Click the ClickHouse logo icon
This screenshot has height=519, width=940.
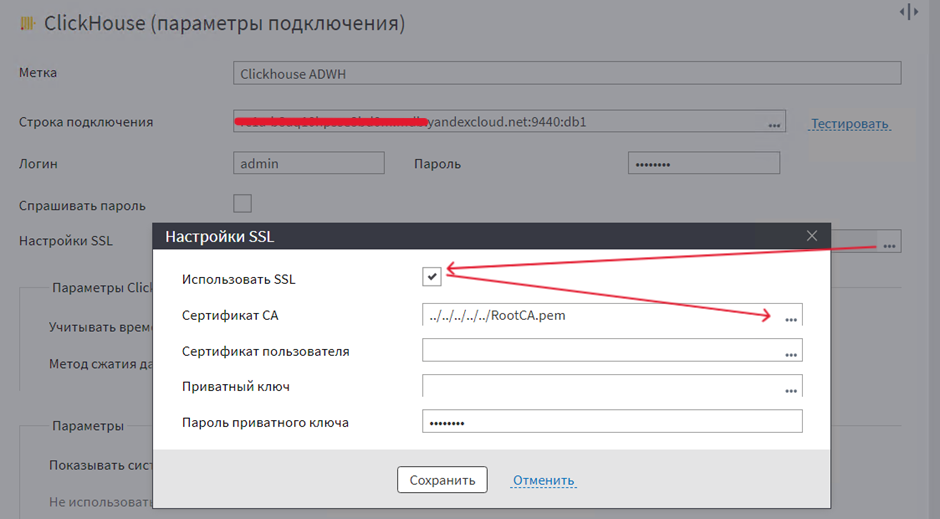[28, 23]
